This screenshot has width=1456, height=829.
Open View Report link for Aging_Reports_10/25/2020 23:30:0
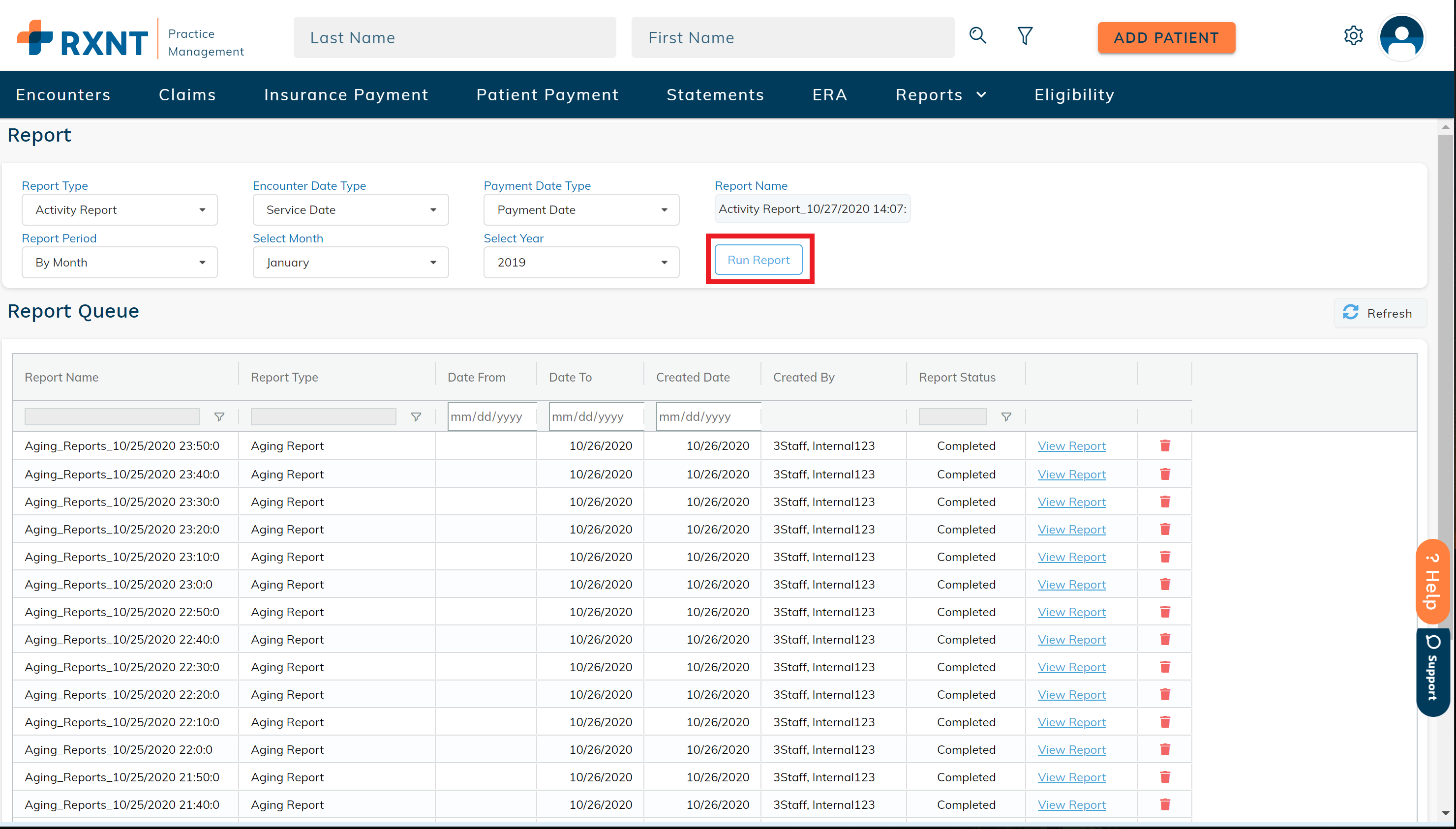[1071, 502]
